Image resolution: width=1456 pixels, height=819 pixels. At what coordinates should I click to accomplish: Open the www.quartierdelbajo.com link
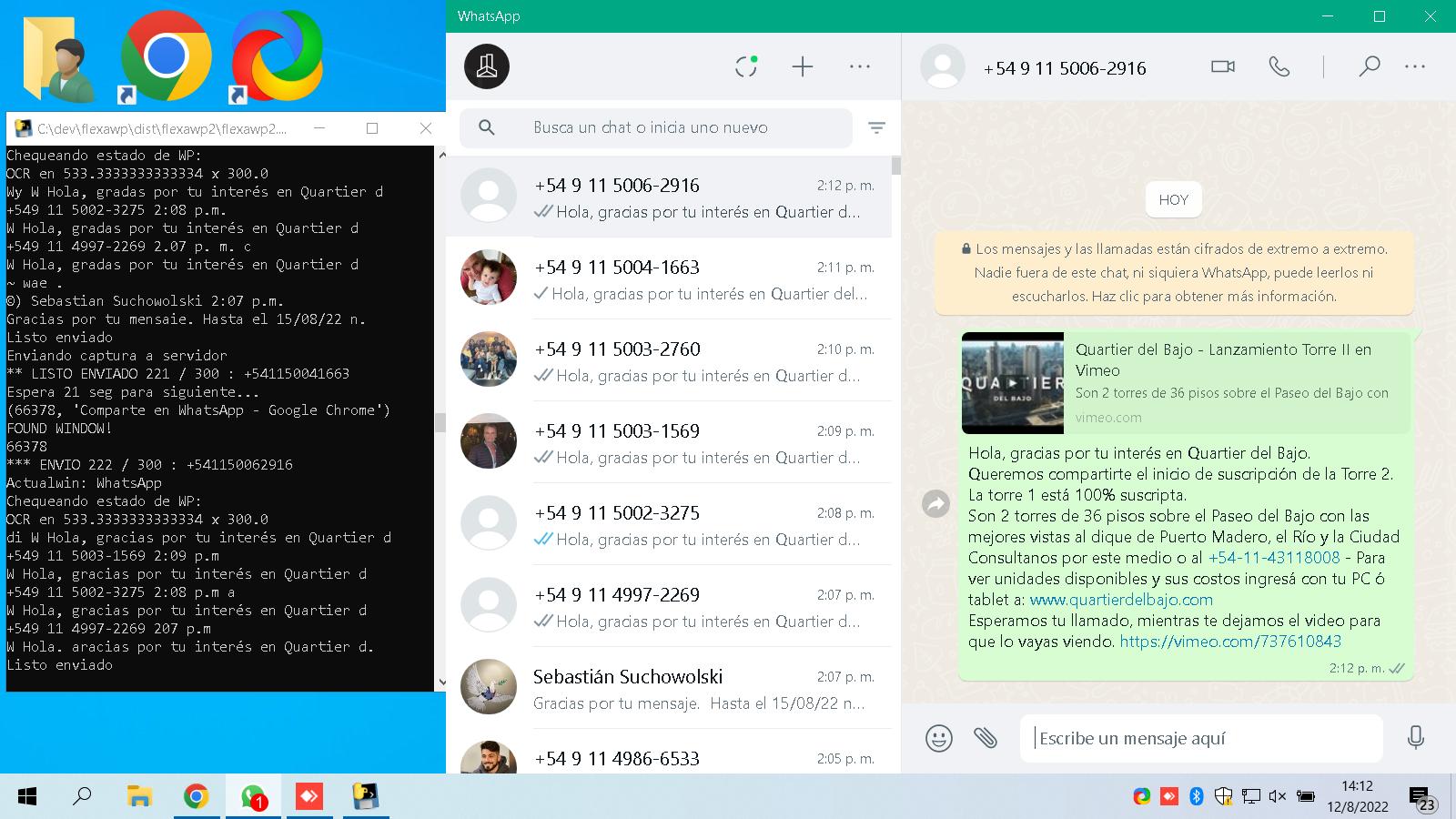(1121, 600)
